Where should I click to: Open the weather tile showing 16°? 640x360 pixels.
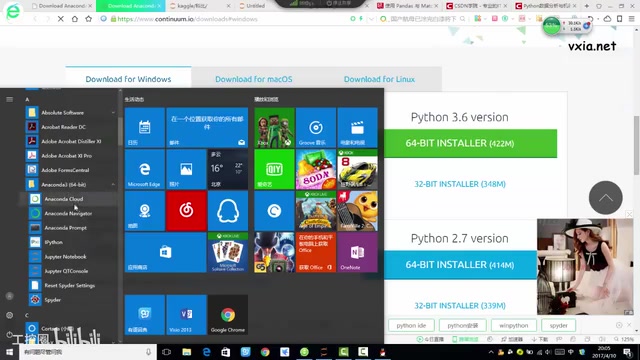point(228,169)
